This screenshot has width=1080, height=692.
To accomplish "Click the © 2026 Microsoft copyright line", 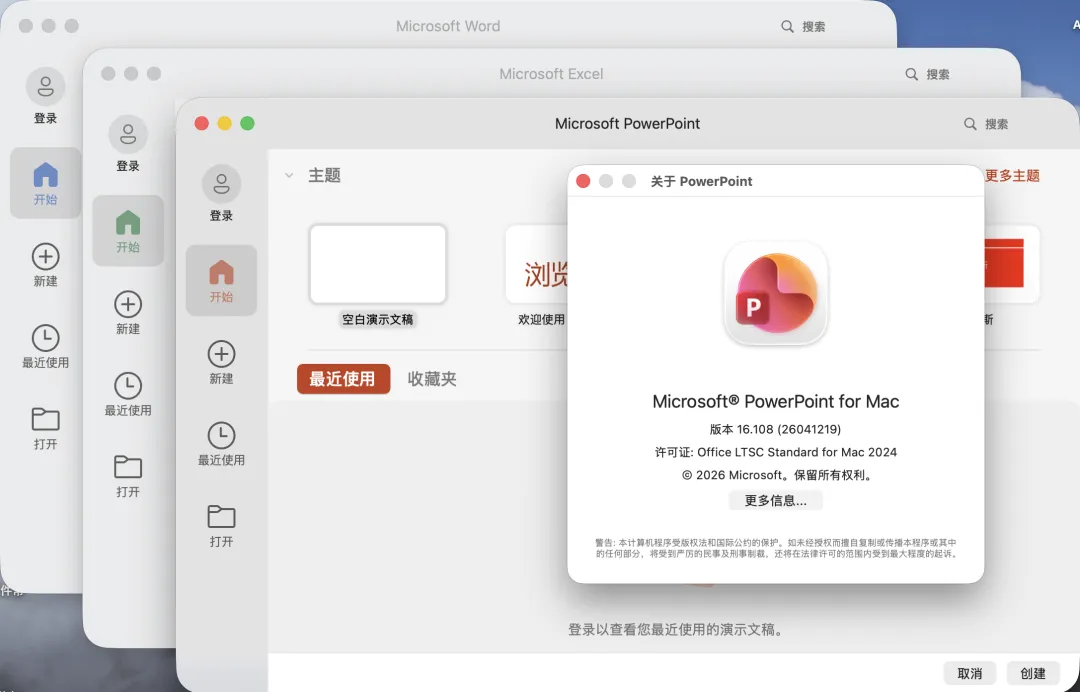I will pos(776,475).
